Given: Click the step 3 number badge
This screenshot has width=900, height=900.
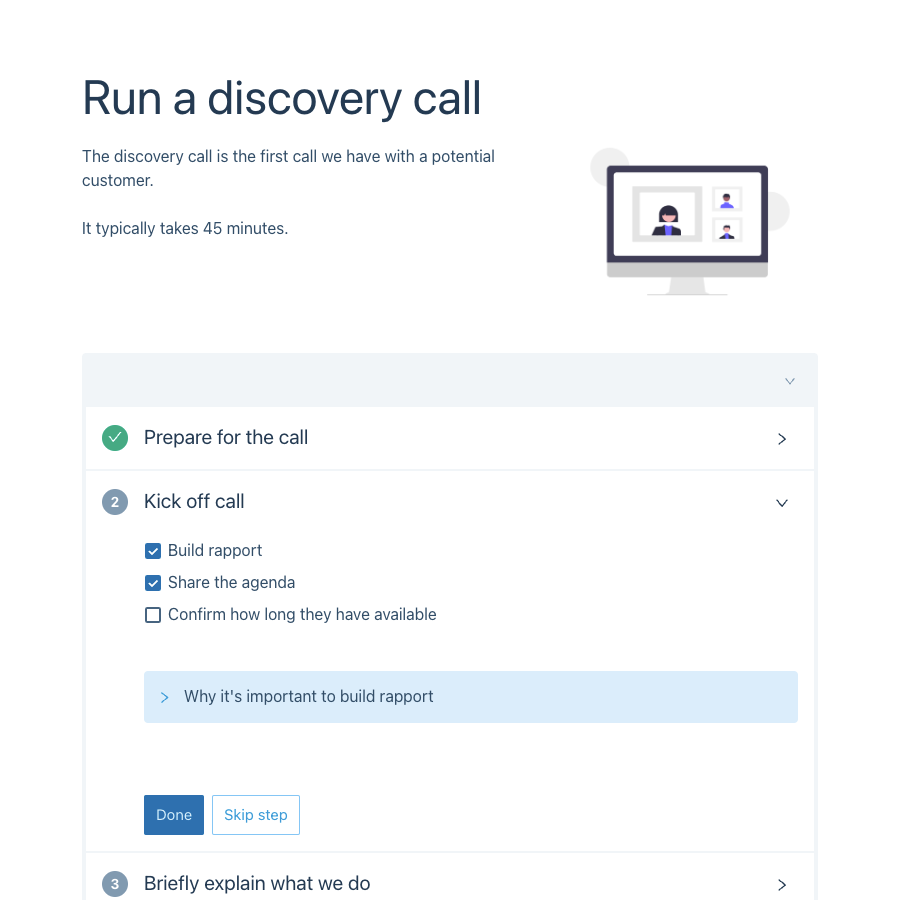Looking at the screenshot, I should coord(115,884).
